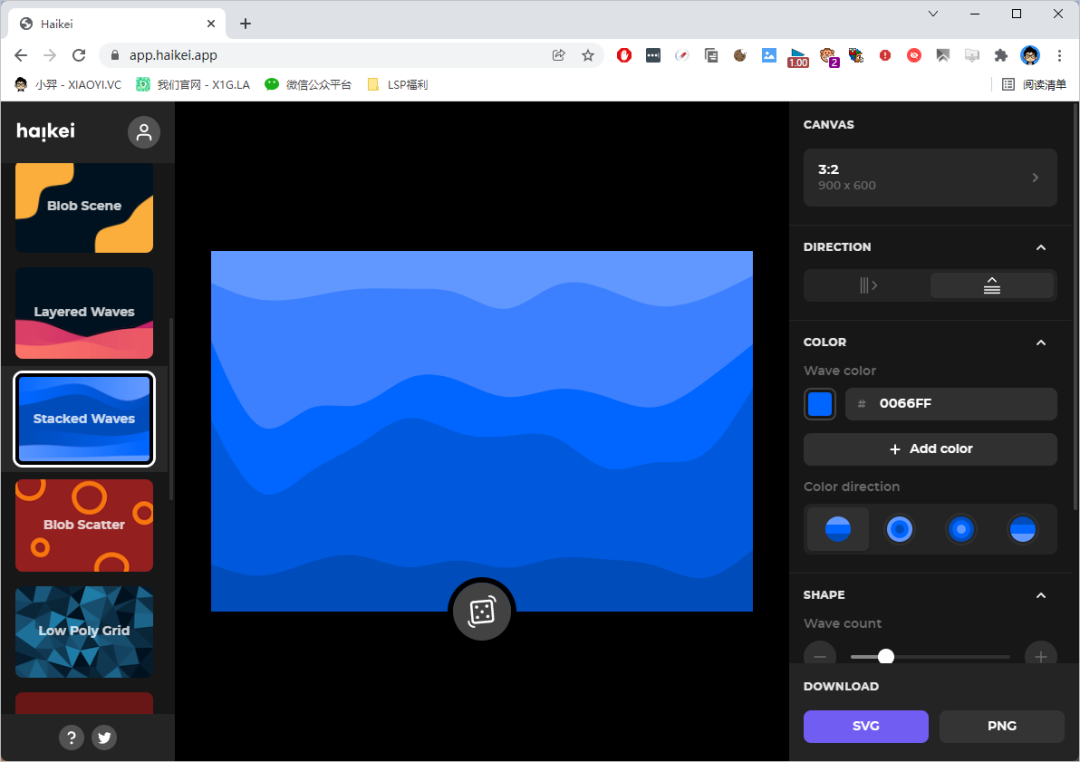This screenshot has height=762, width=1080.
Task: Open the 3:2 canvas size selector
Action: (x=930, y=177)
